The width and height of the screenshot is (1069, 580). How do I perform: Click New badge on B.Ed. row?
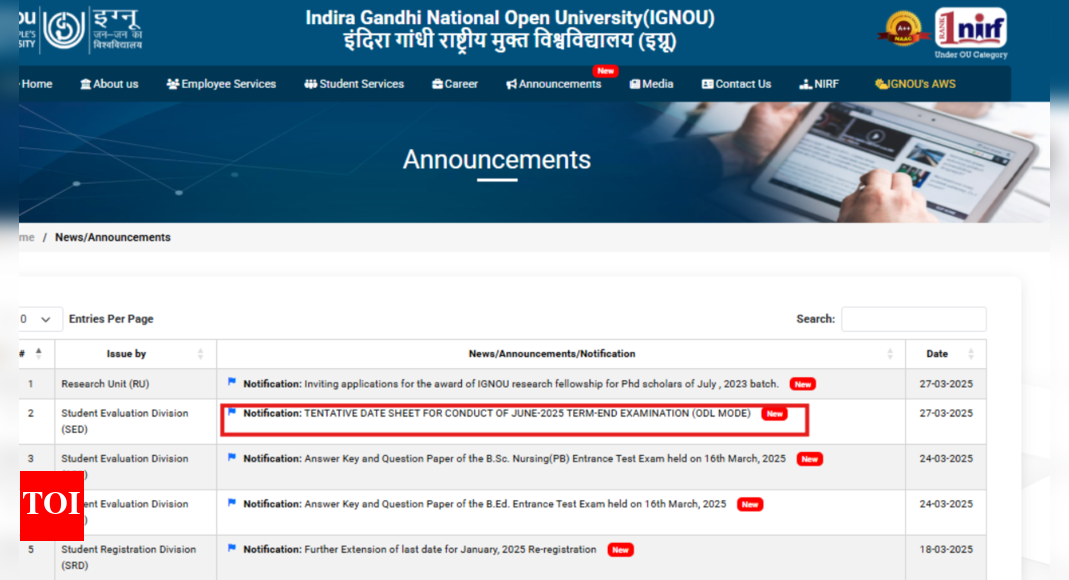[750, 504]
